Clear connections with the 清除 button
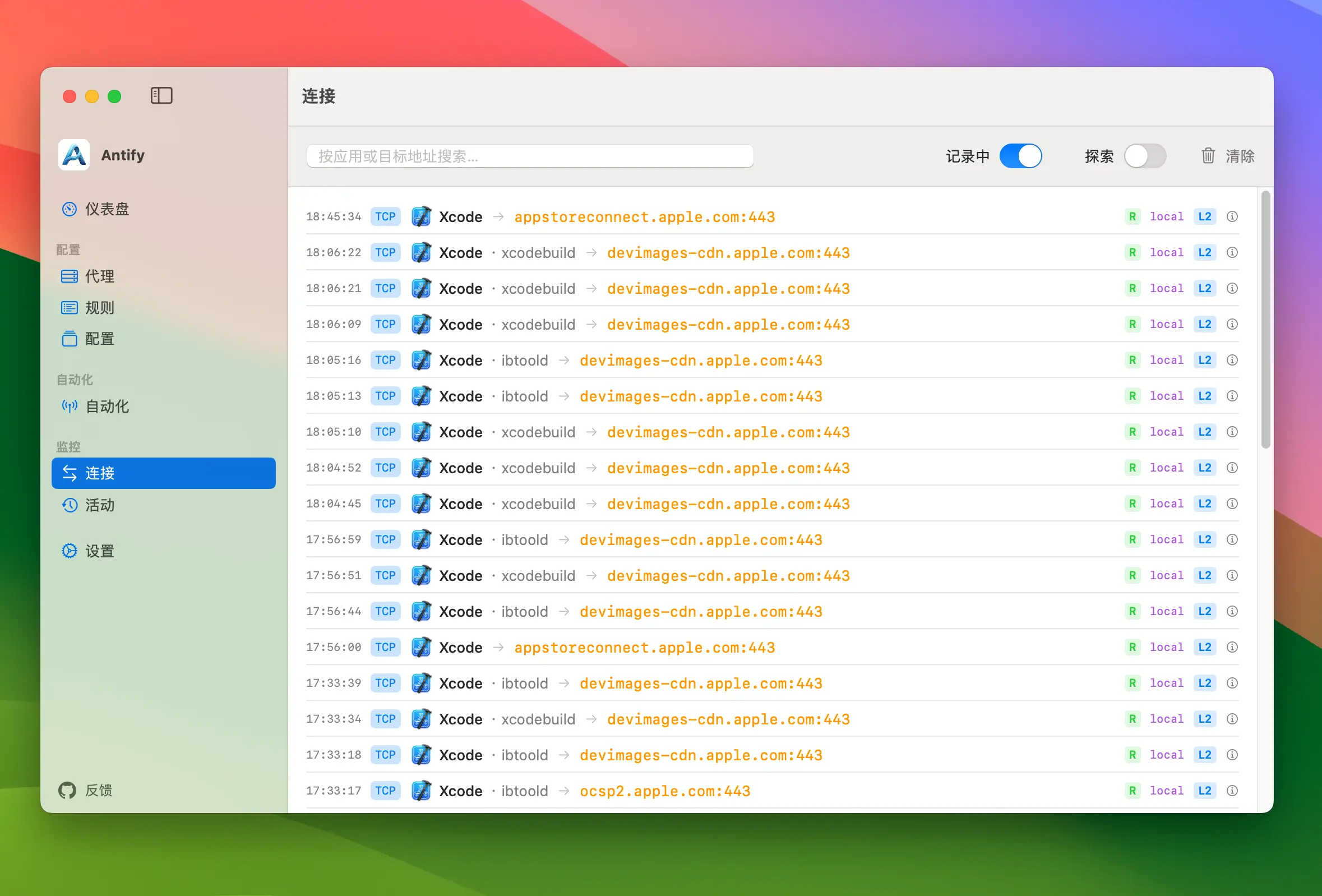 point(1228,156)
